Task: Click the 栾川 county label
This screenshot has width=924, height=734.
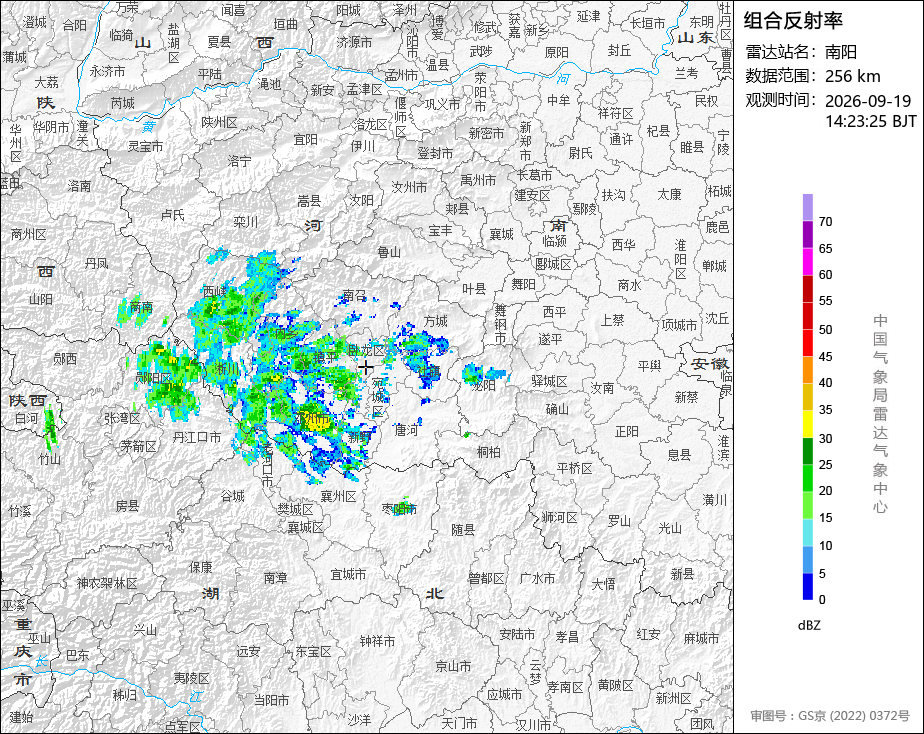Action: [245, 222]
